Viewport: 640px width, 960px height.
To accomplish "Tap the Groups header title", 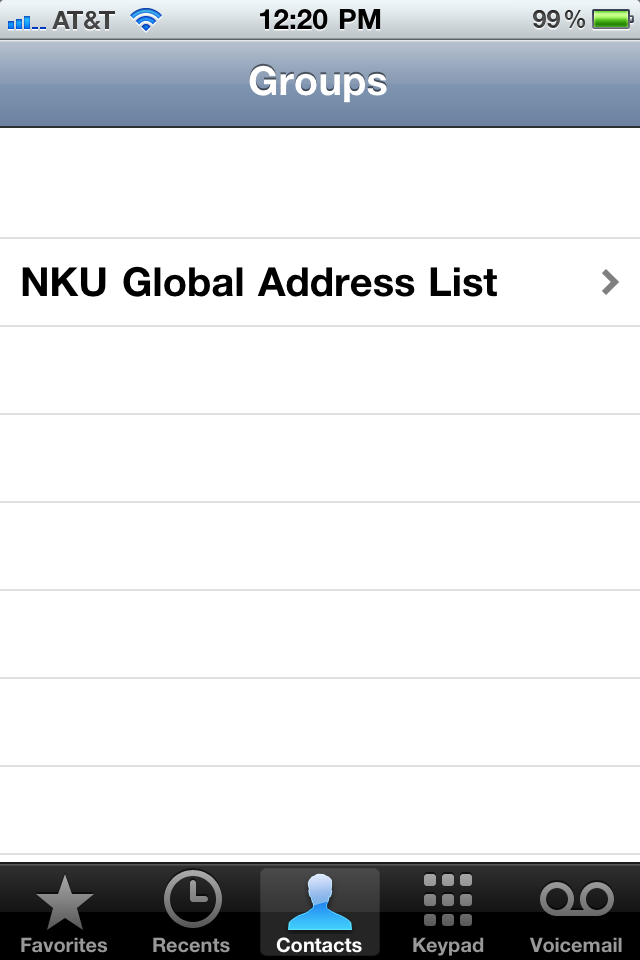I will [318, 82].
